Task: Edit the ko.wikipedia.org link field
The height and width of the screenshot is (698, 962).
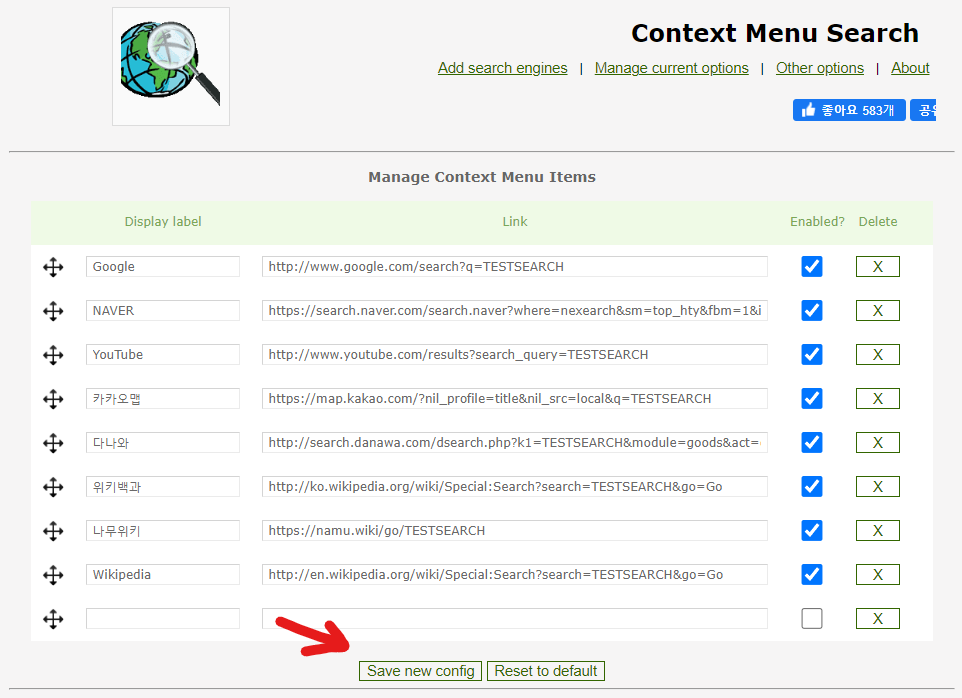Action: click(x=515, y=487)
